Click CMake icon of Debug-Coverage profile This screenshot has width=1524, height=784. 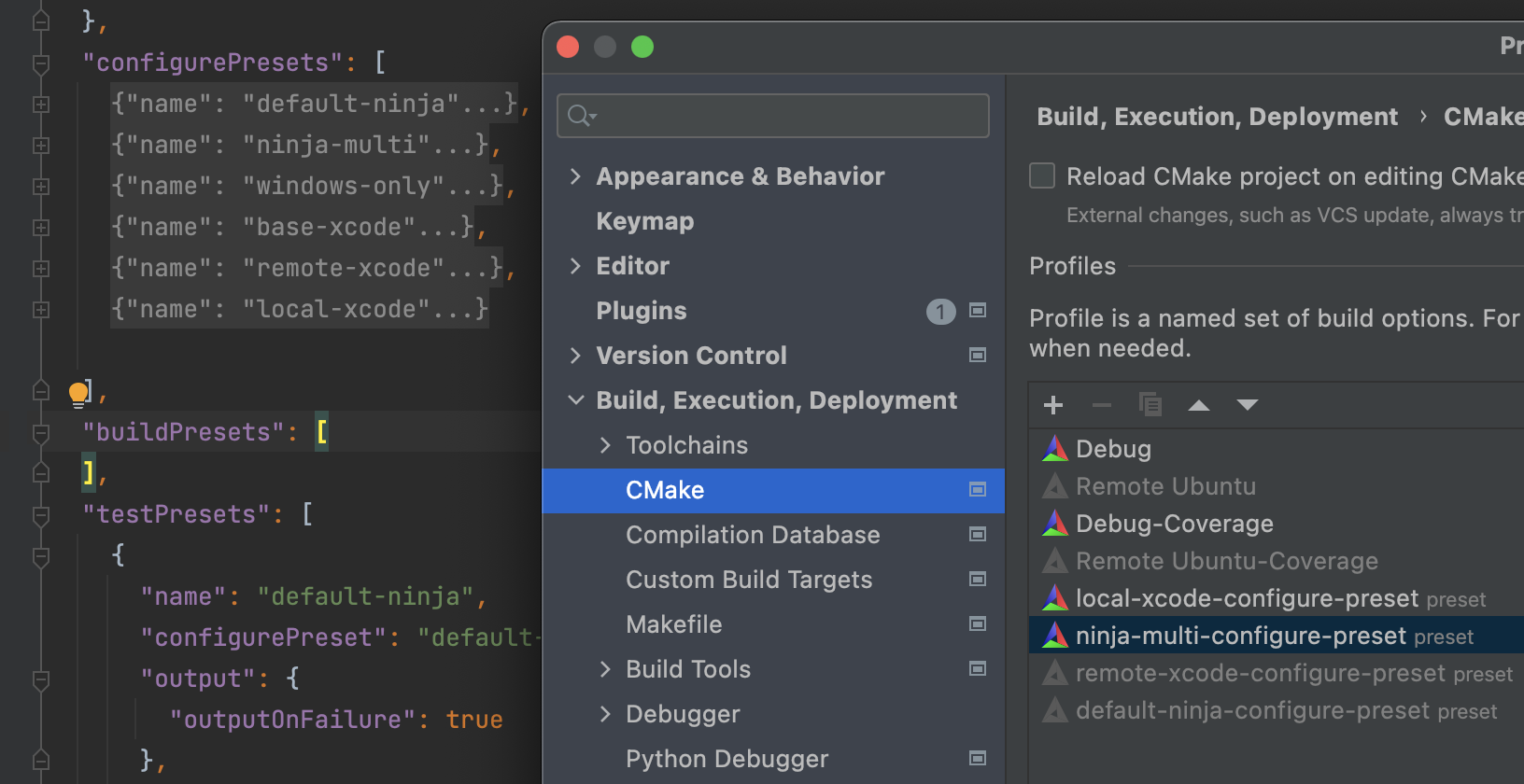[1055, 524]
